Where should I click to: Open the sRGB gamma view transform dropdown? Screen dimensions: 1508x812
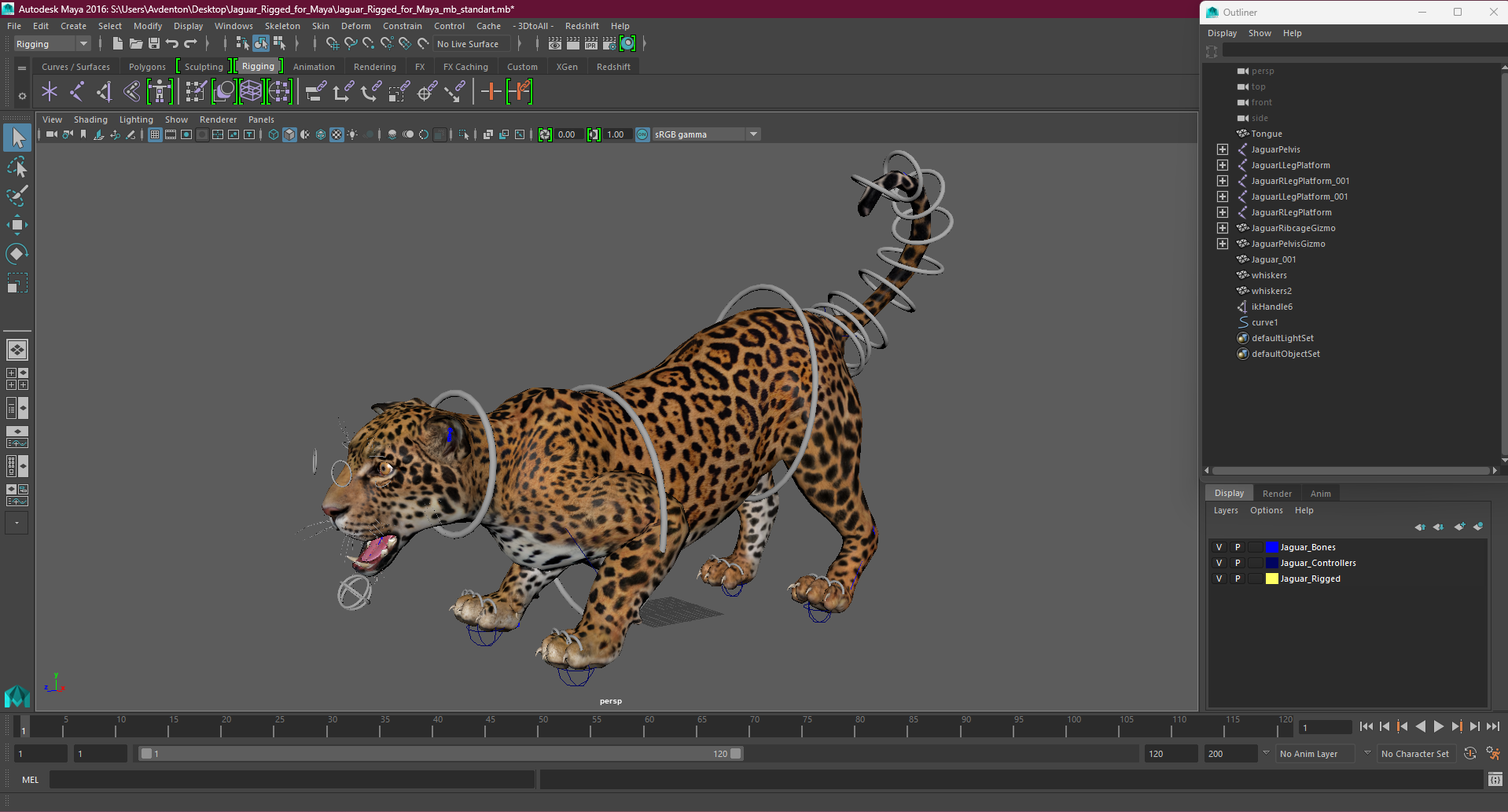point(706,134)
